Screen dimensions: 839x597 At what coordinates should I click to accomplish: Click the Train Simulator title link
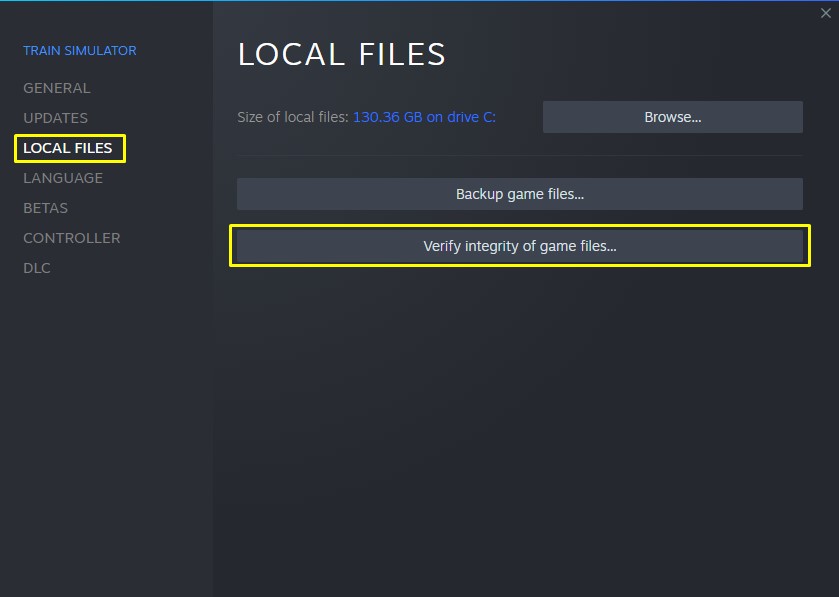[80, 50]
